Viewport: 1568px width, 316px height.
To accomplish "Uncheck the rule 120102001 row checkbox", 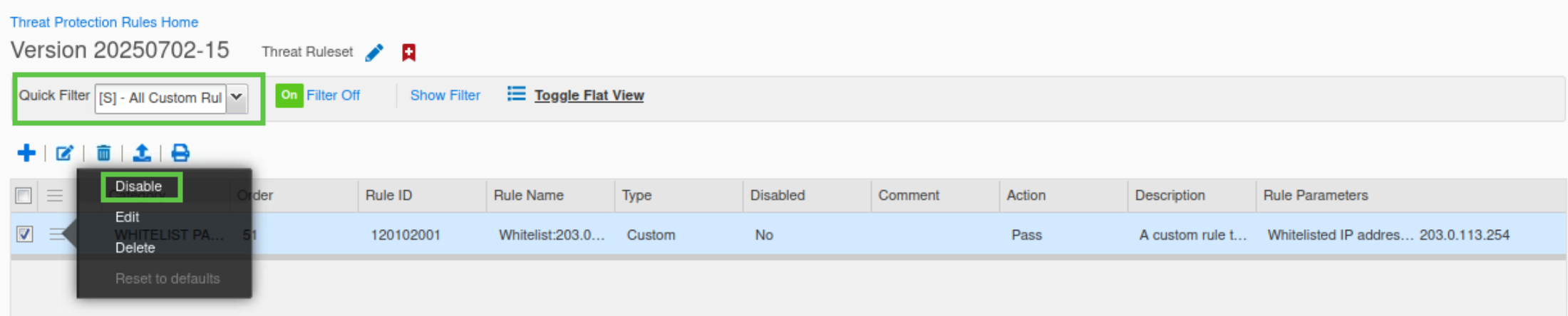I will pyautogui.click(x=25, y=234).
